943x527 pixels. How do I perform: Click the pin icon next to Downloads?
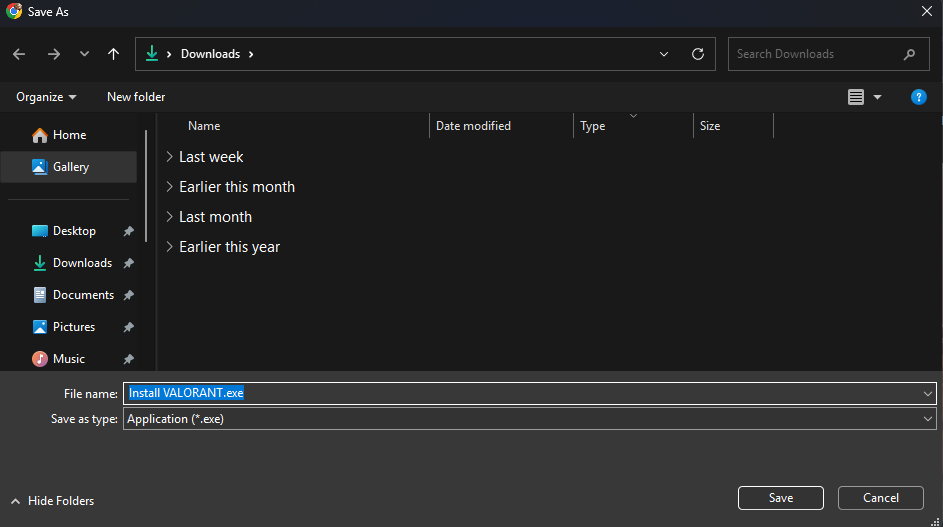[128, 263]
